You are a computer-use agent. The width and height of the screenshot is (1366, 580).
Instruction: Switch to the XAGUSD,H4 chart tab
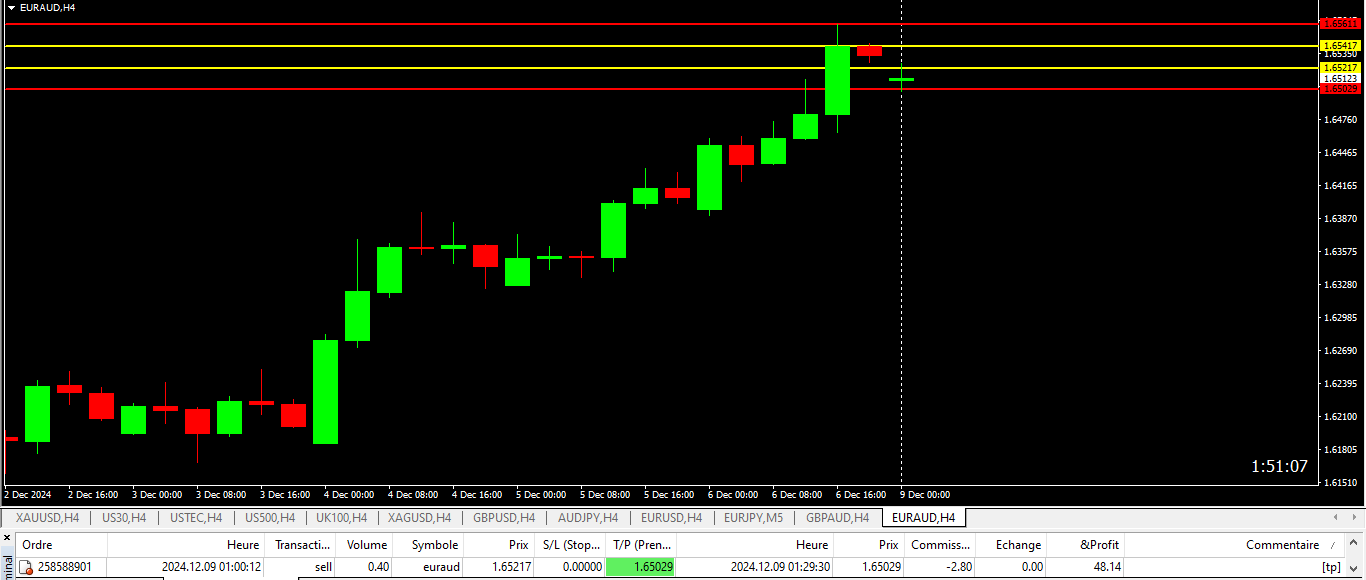419,518
